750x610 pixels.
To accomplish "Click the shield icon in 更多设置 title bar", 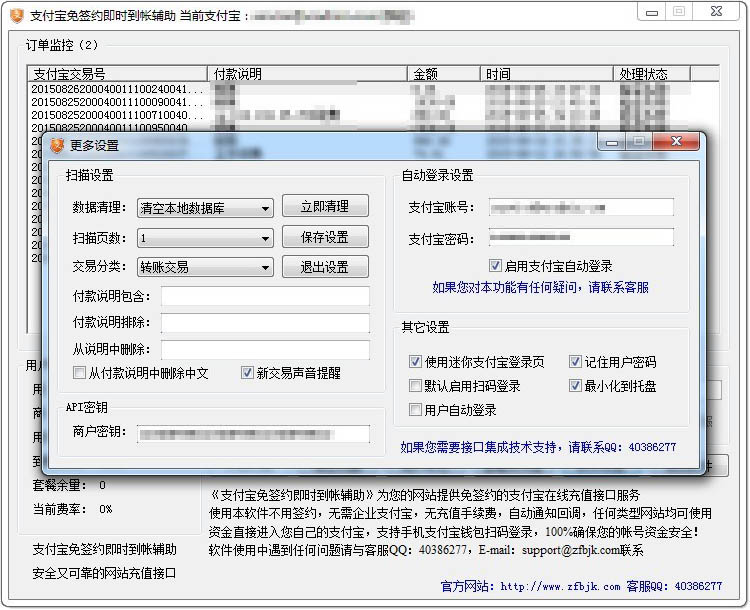I will pos(57,145).
